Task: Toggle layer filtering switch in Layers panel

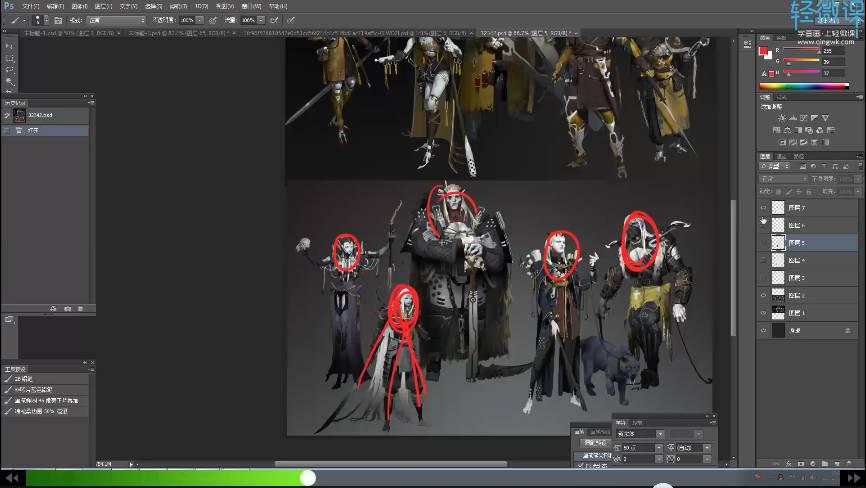Action: pos(859,166)
